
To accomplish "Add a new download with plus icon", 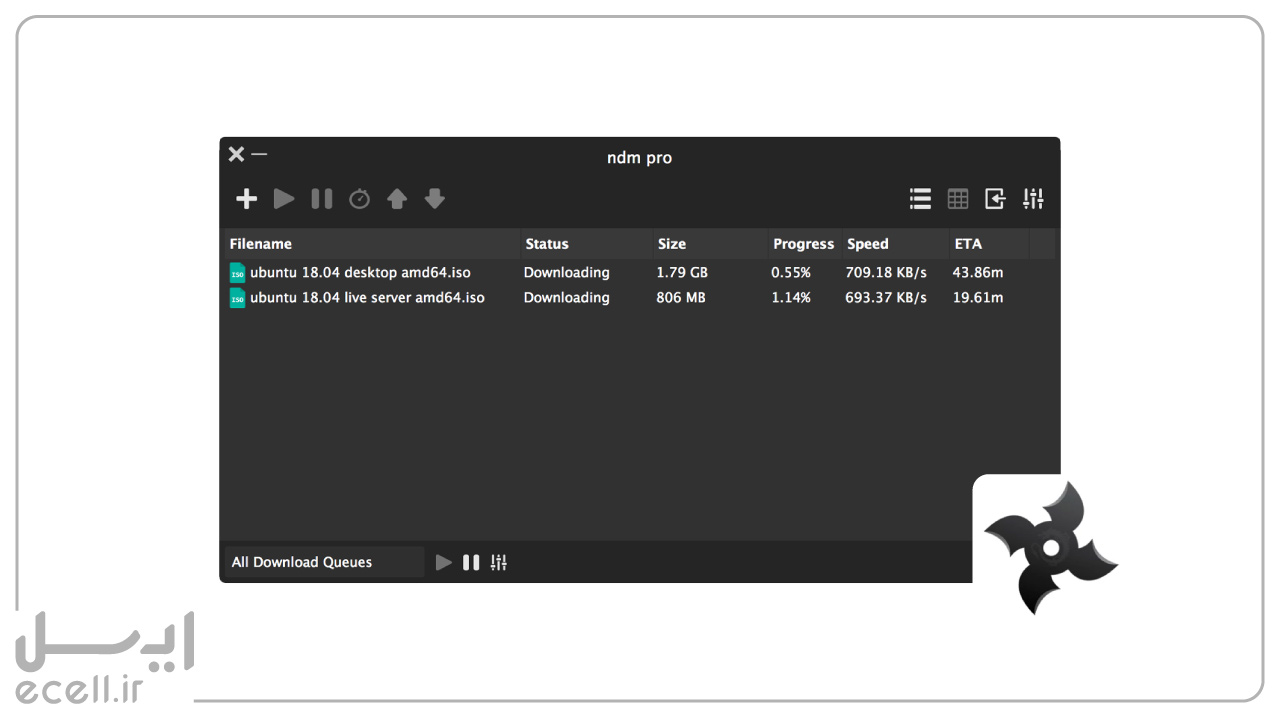I will pyautogui.click(x=246, y=199).
